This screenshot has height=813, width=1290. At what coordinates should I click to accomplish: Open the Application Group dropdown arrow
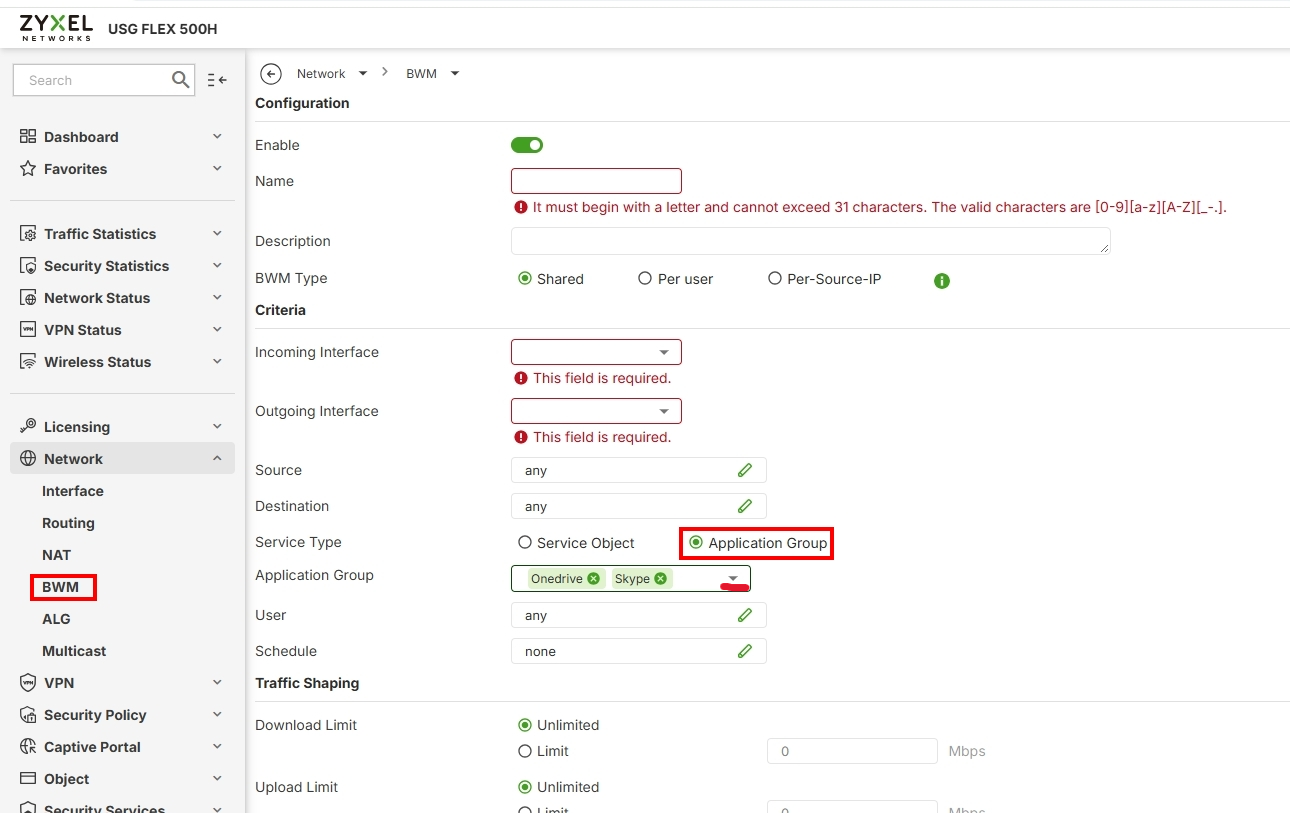tap(733, 579)
